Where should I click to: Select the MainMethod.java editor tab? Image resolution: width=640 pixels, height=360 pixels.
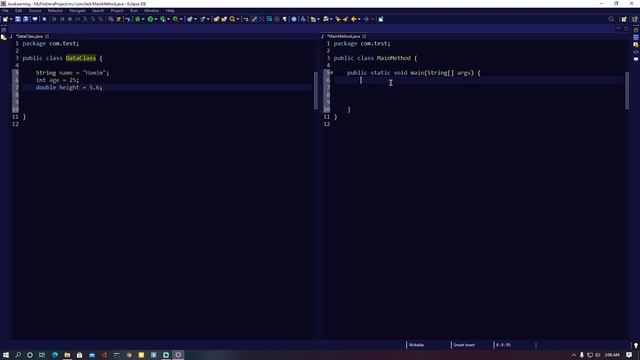coord(343,36)
